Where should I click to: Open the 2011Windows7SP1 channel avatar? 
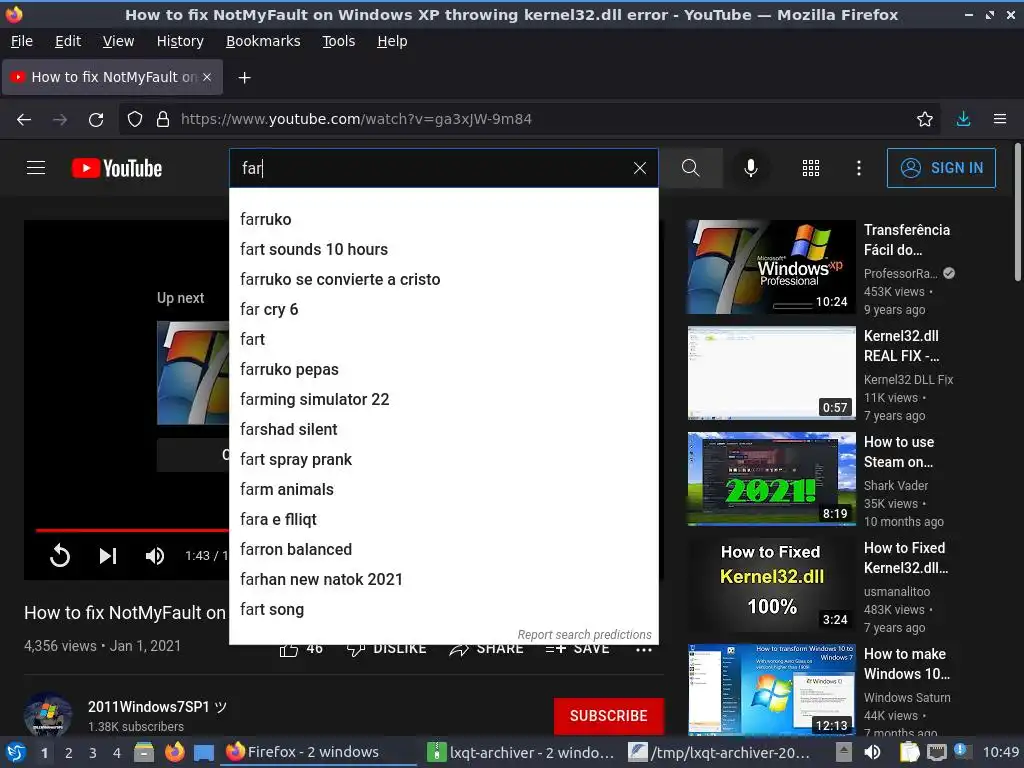pos(48,714)
